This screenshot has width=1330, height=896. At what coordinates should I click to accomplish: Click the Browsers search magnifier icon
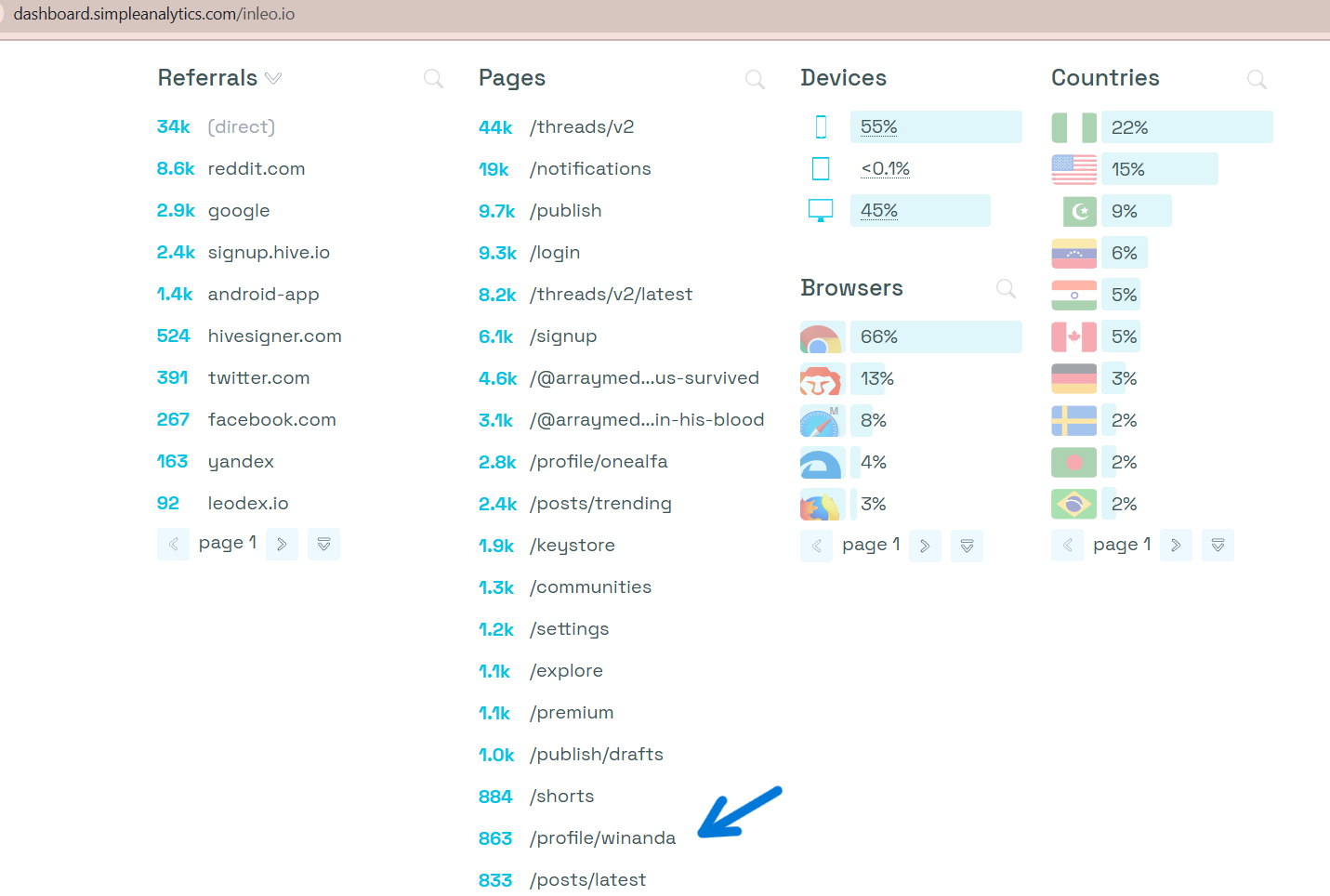[1006, 289]
